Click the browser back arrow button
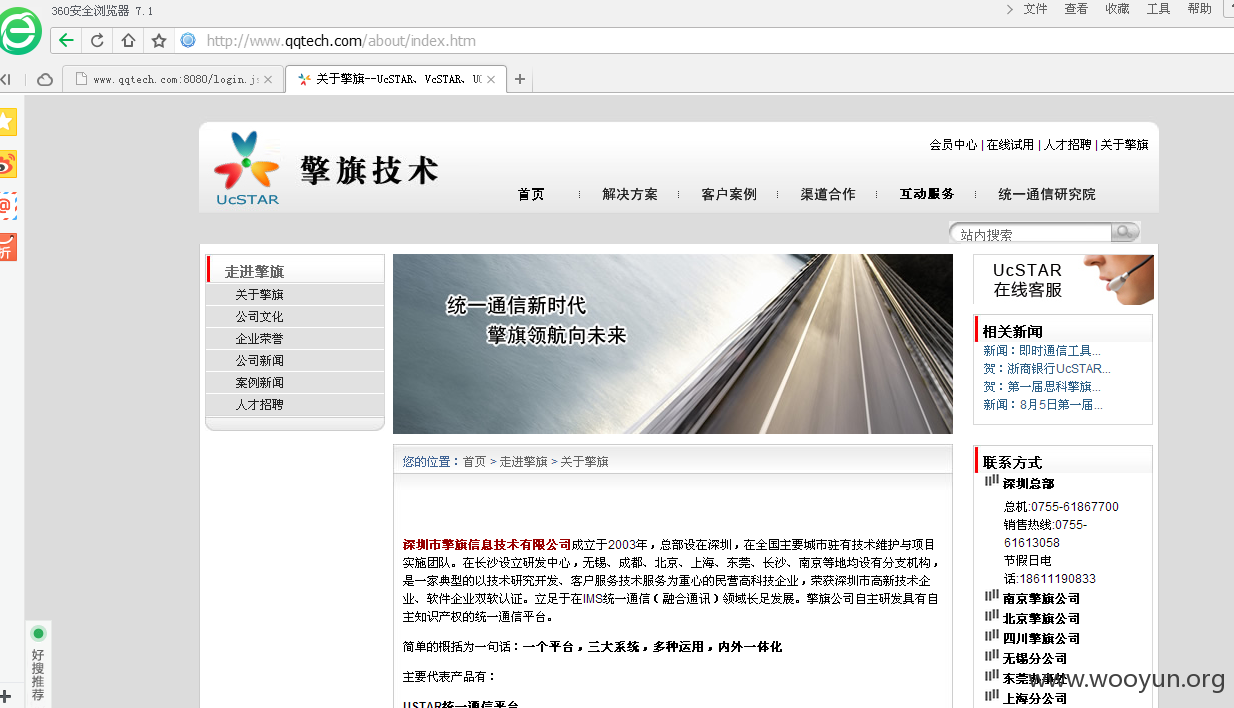The image size is (1234, 708). click(66, 41)
